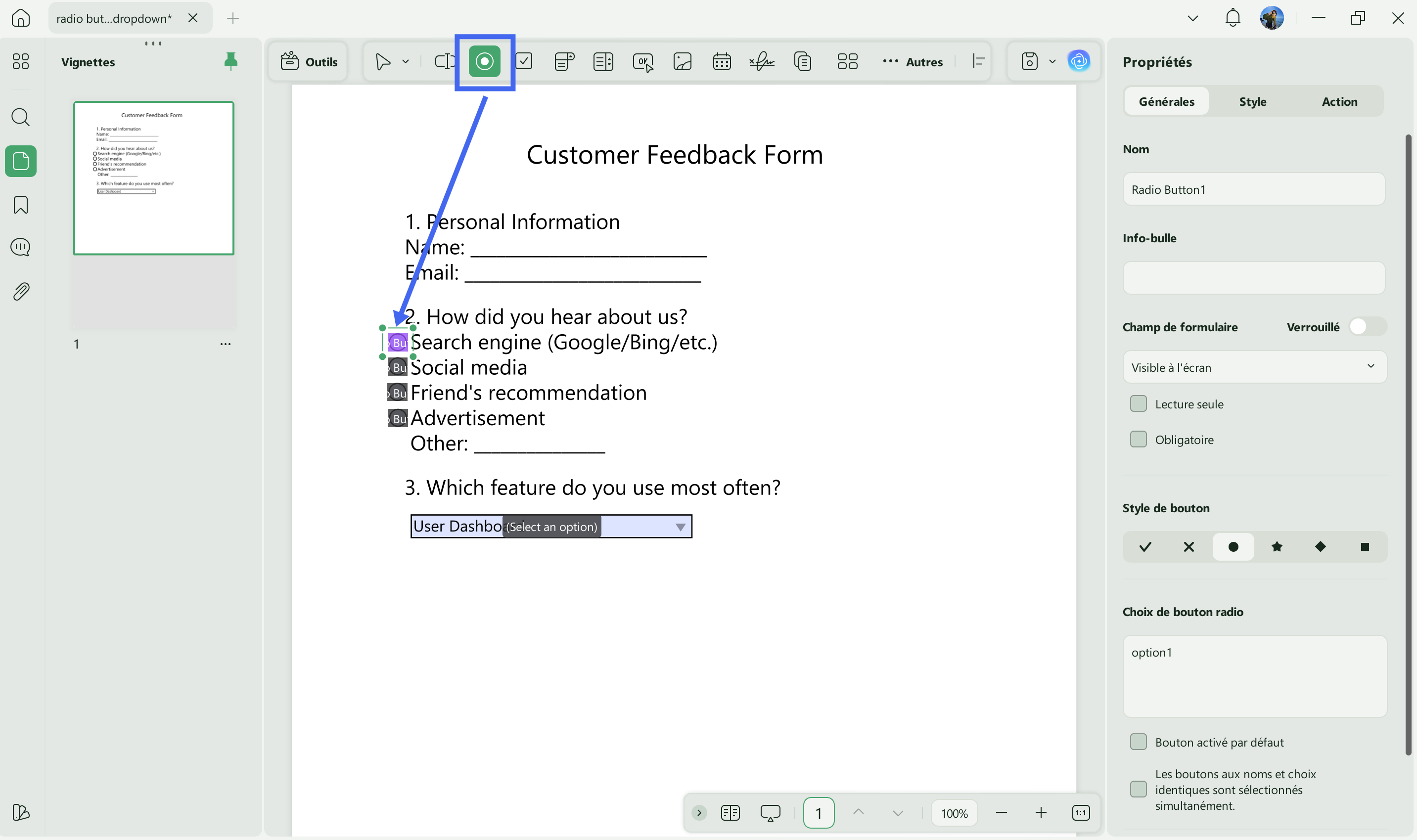The height and width of the screenshot is (840, 1417).
Task: Switch to the Générales tab
Action: (x=1166, y=102)
